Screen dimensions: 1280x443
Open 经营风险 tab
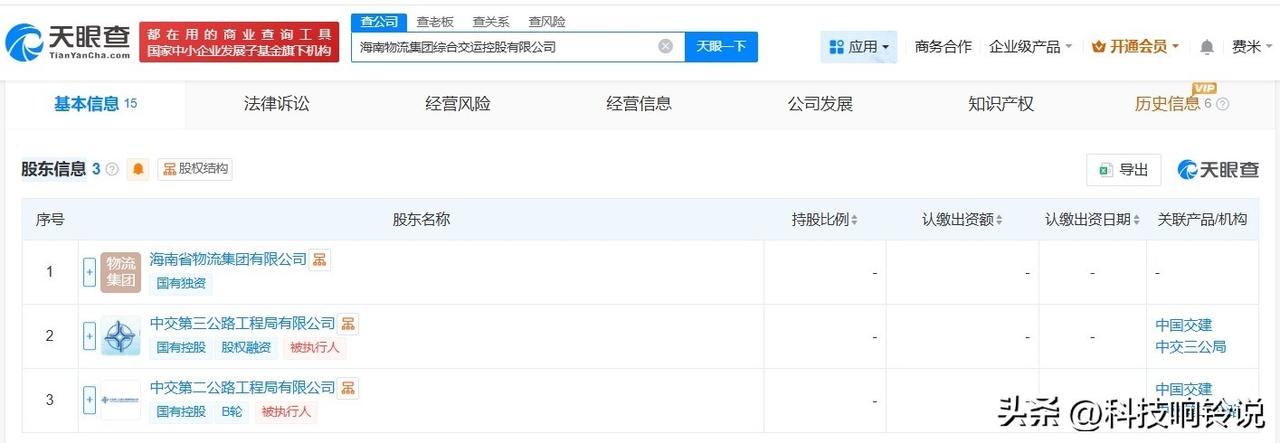[x=458, y=104]
